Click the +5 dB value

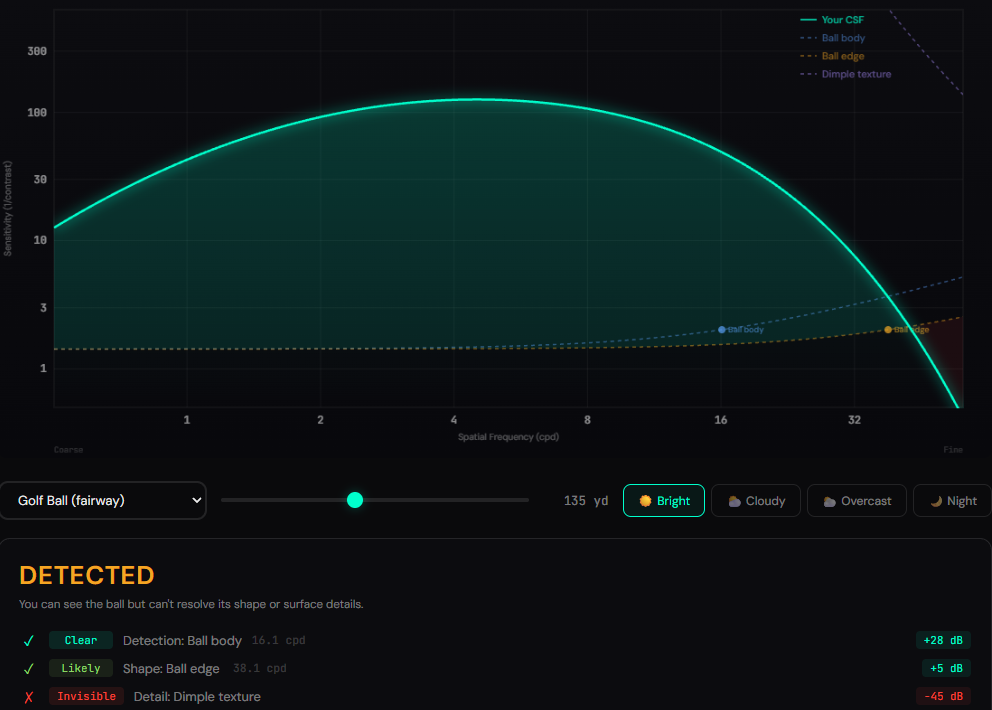click(x=946, y=668)
